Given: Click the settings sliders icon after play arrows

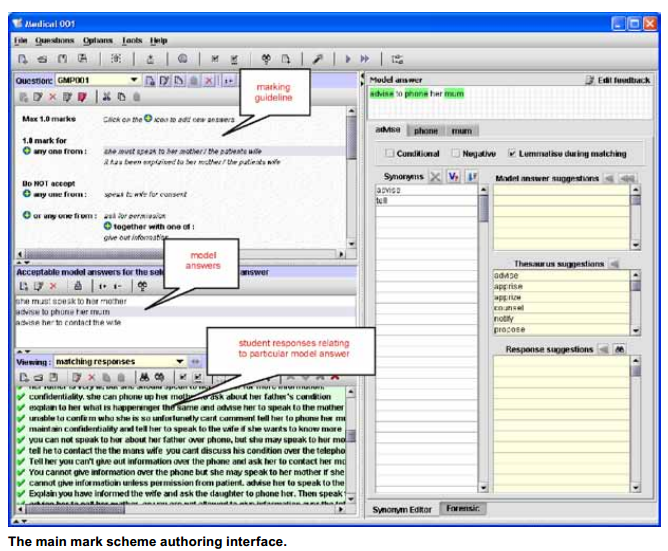Looking at the screenshot, I should pos(397,59).
